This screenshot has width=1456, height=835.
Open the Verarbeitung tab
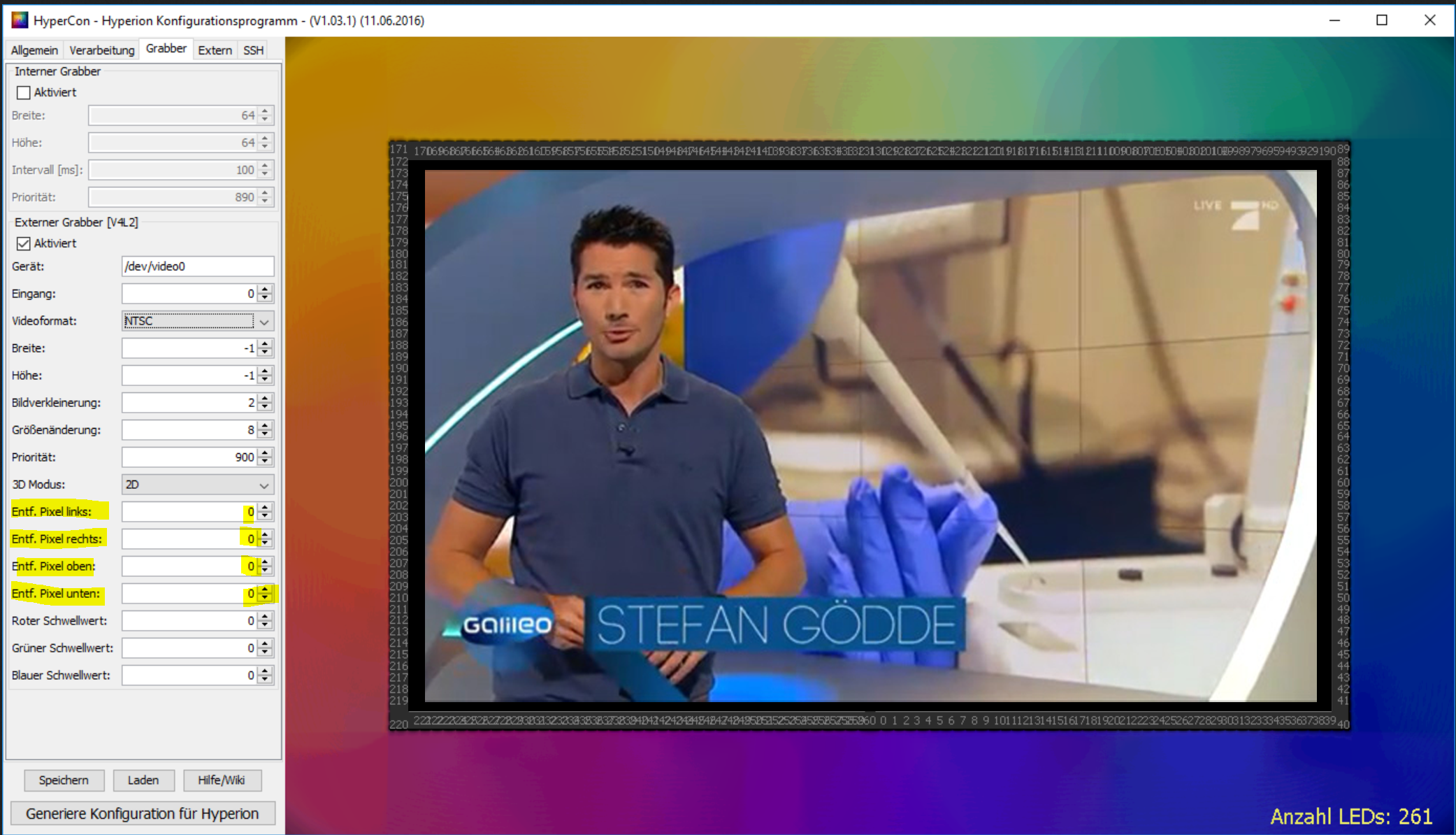coord(102,50)
